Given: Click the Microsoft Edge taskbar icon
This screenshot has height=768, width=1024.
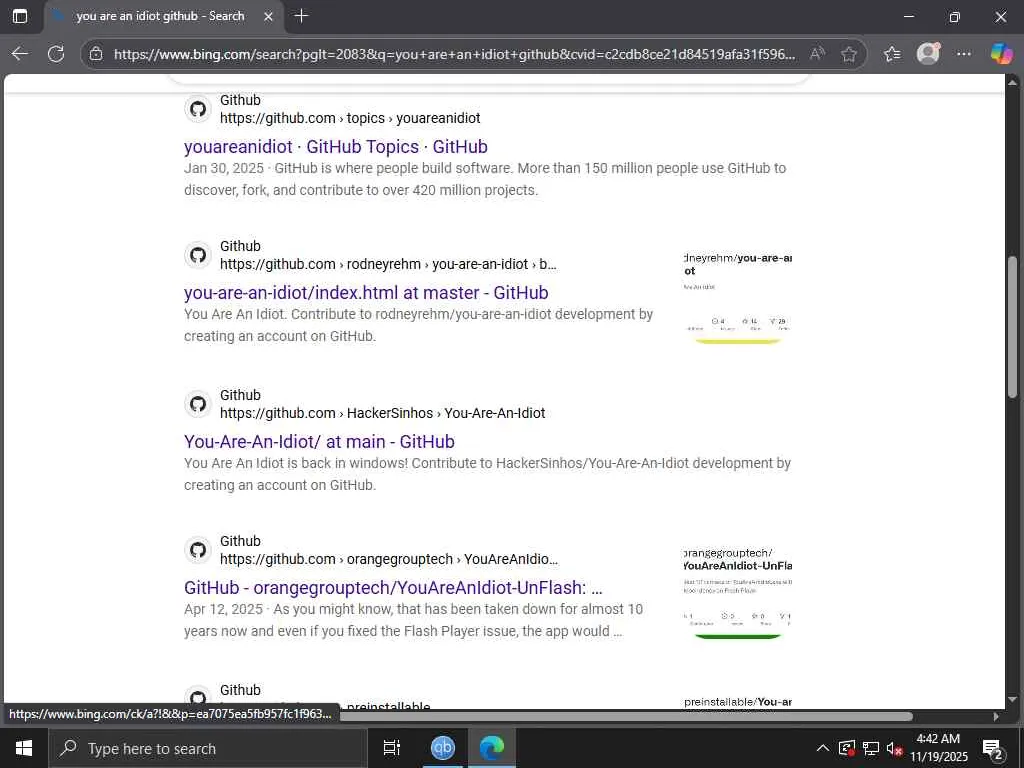Looking at the screenshot, I should click(x=492, y=748).
